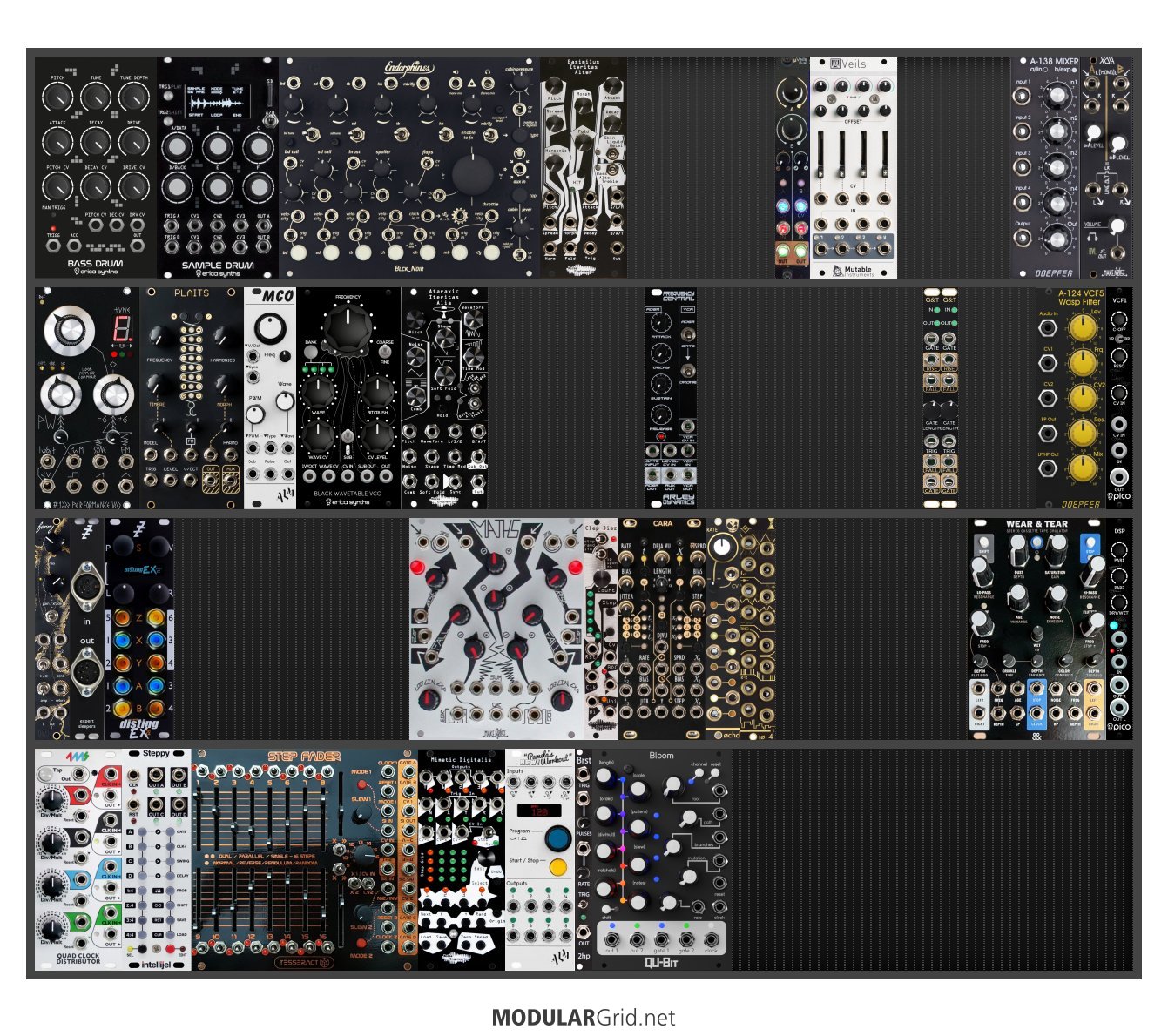Click the blue Program knob on Pamela's Workout
The height and width of the screenshot is (1036, 1168).
coord(557,839)
